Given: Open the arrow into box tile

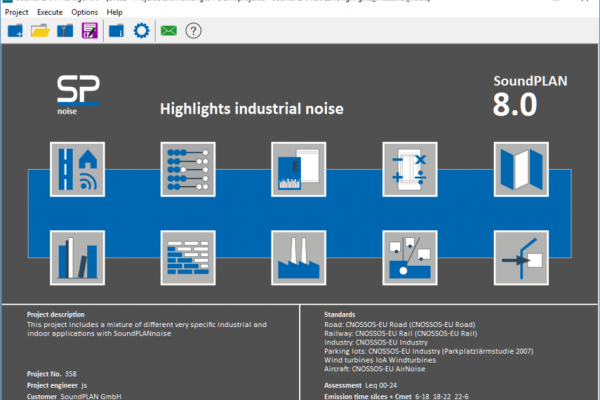Looking at the screenshot, I should click(x=522, y=258).
